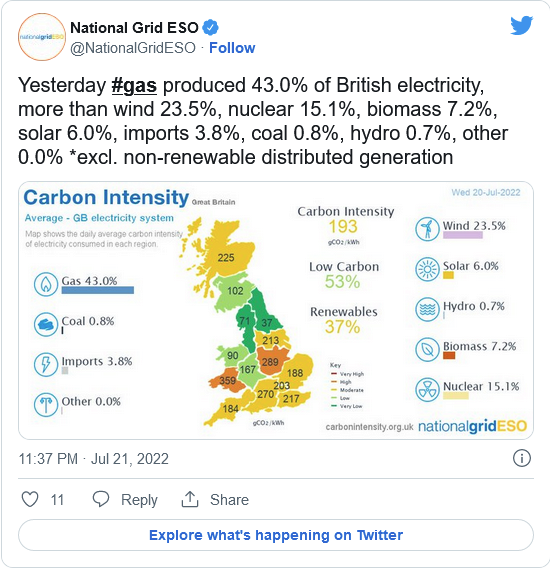Click the Nuclear radiation icon in the infographic
This screenshot has height=568, width=550.
[427, 390]
